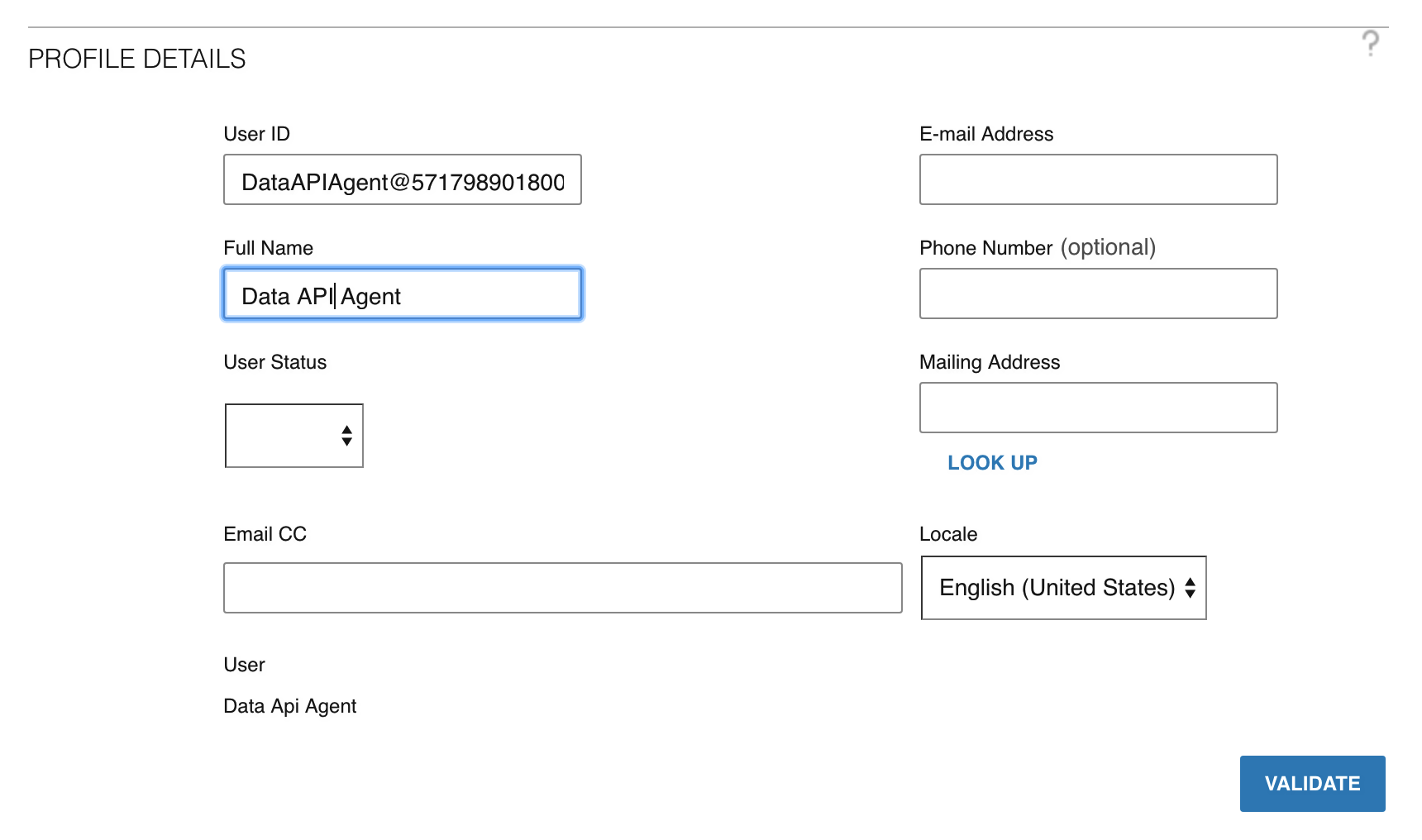
Task: Open the Locale dropdown
Action: pos(1062,588)
